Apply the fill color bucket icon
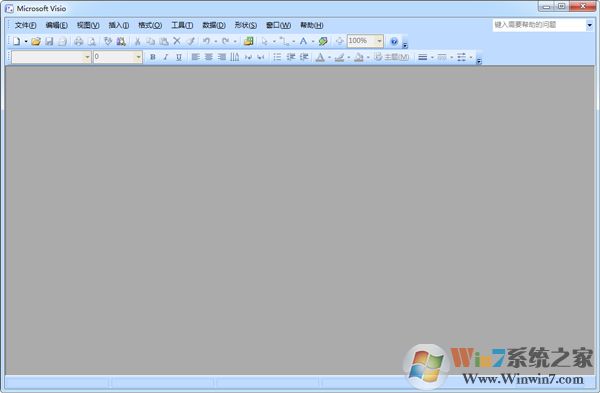Image resolution: width=600 pixels, height=393 pixels. [359, 57]
